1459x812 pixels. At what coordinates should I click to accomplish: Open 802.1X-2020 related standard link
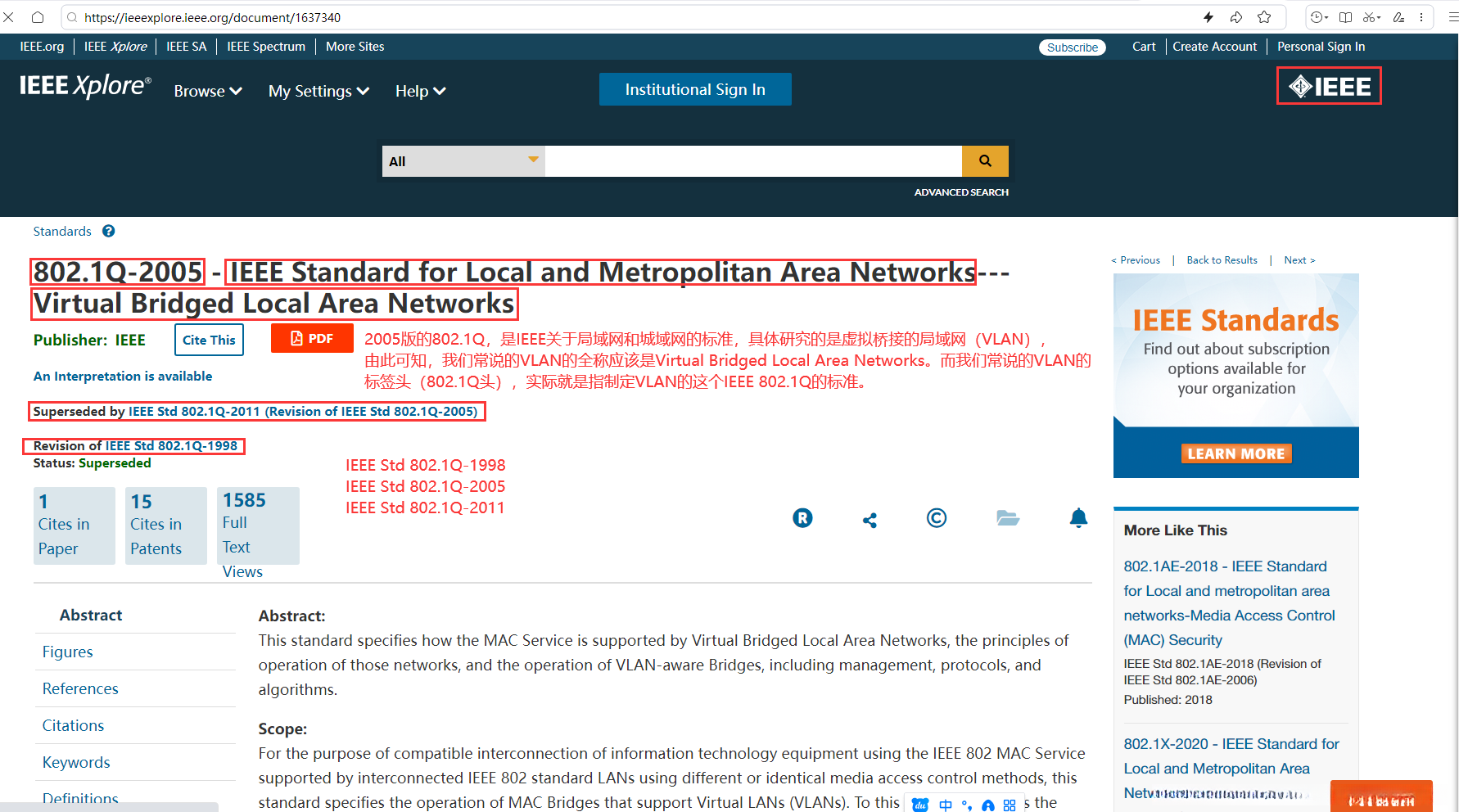pos(1231,768)
